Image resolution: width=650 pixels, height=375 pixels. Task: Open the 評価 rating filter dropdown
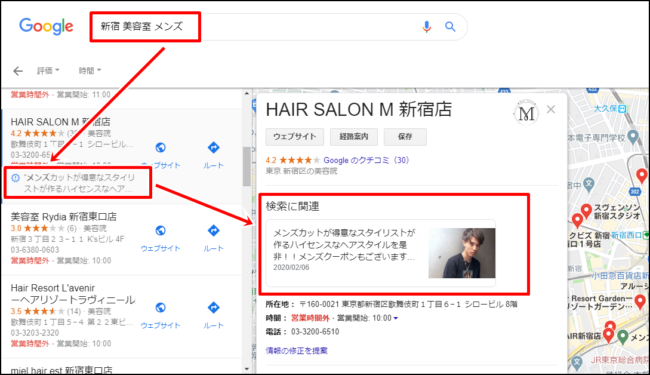pos(48,70)
